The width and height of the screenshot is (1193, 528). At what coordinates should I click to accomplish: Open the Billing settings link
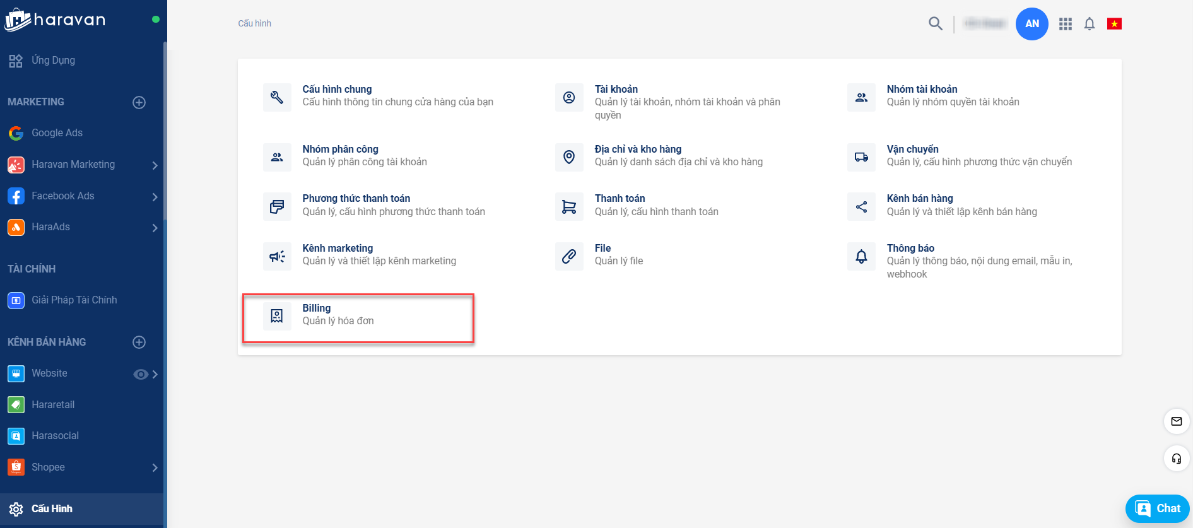tap(317, 309)
